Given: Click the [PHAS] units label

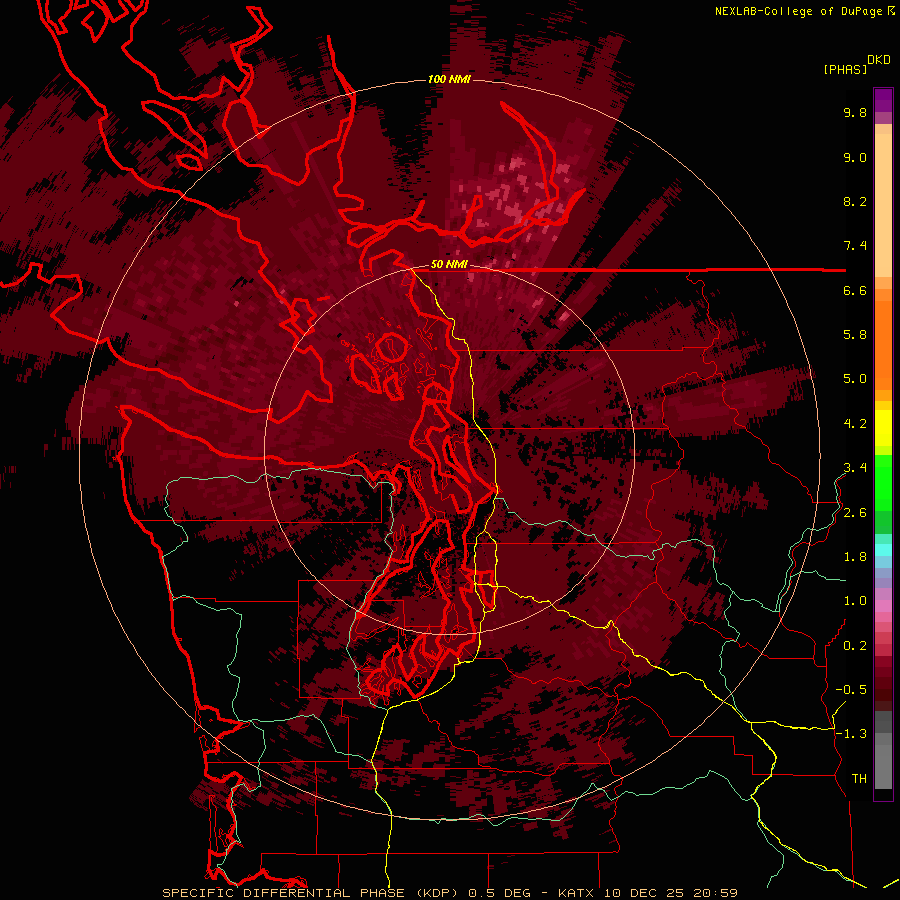Looking at the screenshot, I should point(845,69).
